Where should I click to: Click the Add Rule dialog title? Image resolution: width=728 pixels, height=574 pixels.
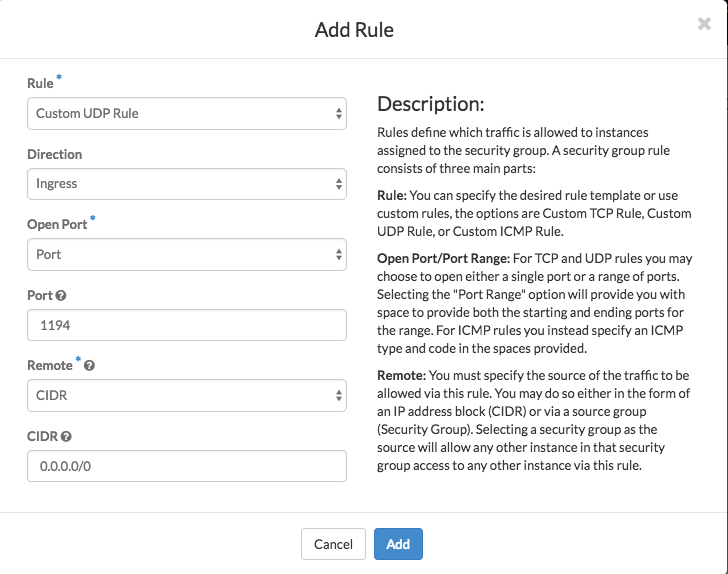pyautogui.click(x=354, y=30)
